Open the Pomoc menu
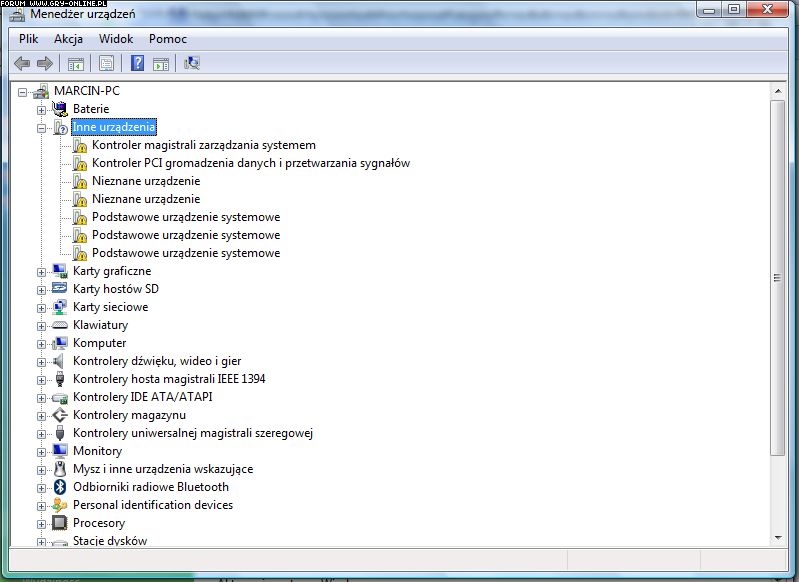 pyautogui.click(x=168, y=39)
